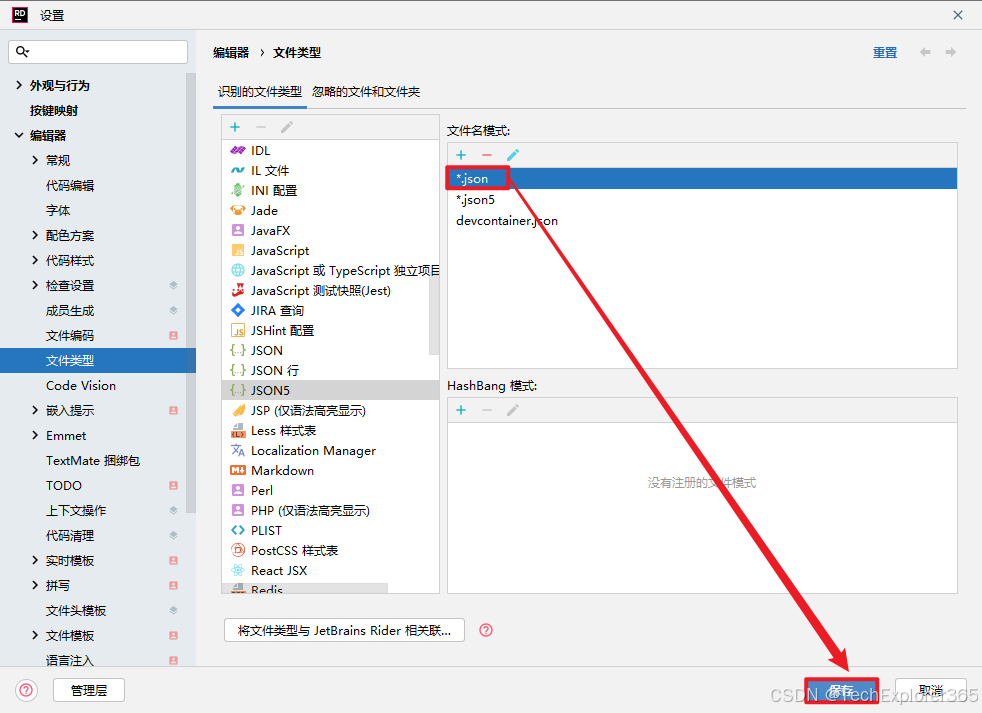Screen dimensions: 982x713
Task: Edit the selected file name pattern
Action: coord(513,155)
